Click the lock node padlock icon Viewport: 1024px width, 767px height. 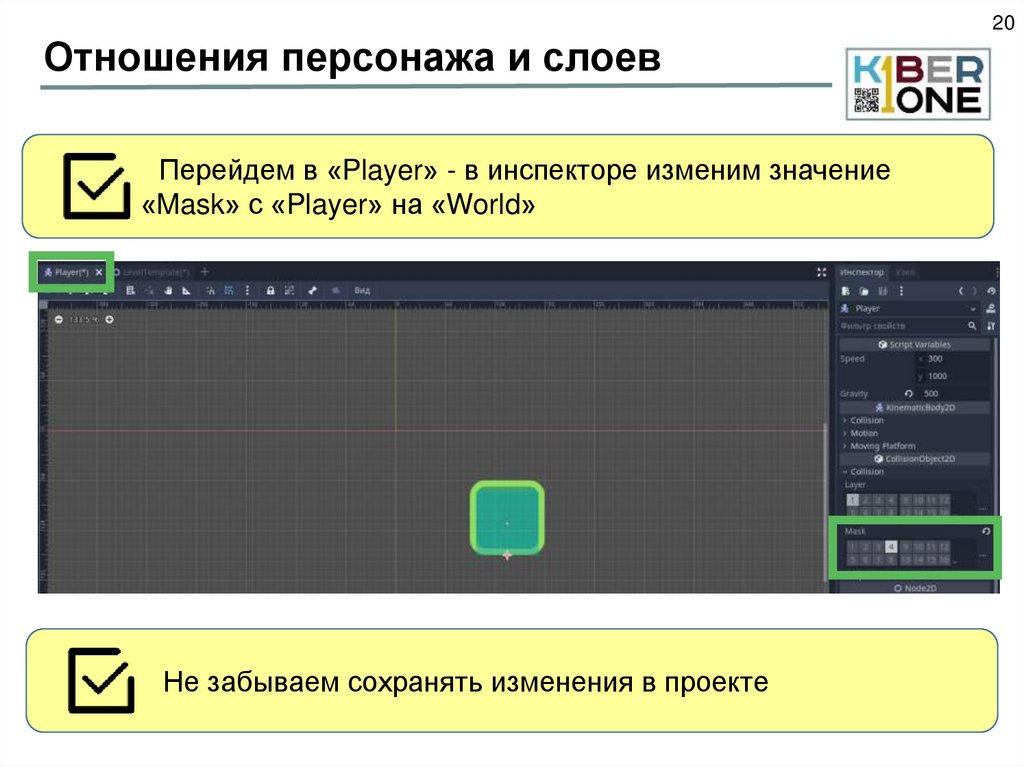pos(270,290)
